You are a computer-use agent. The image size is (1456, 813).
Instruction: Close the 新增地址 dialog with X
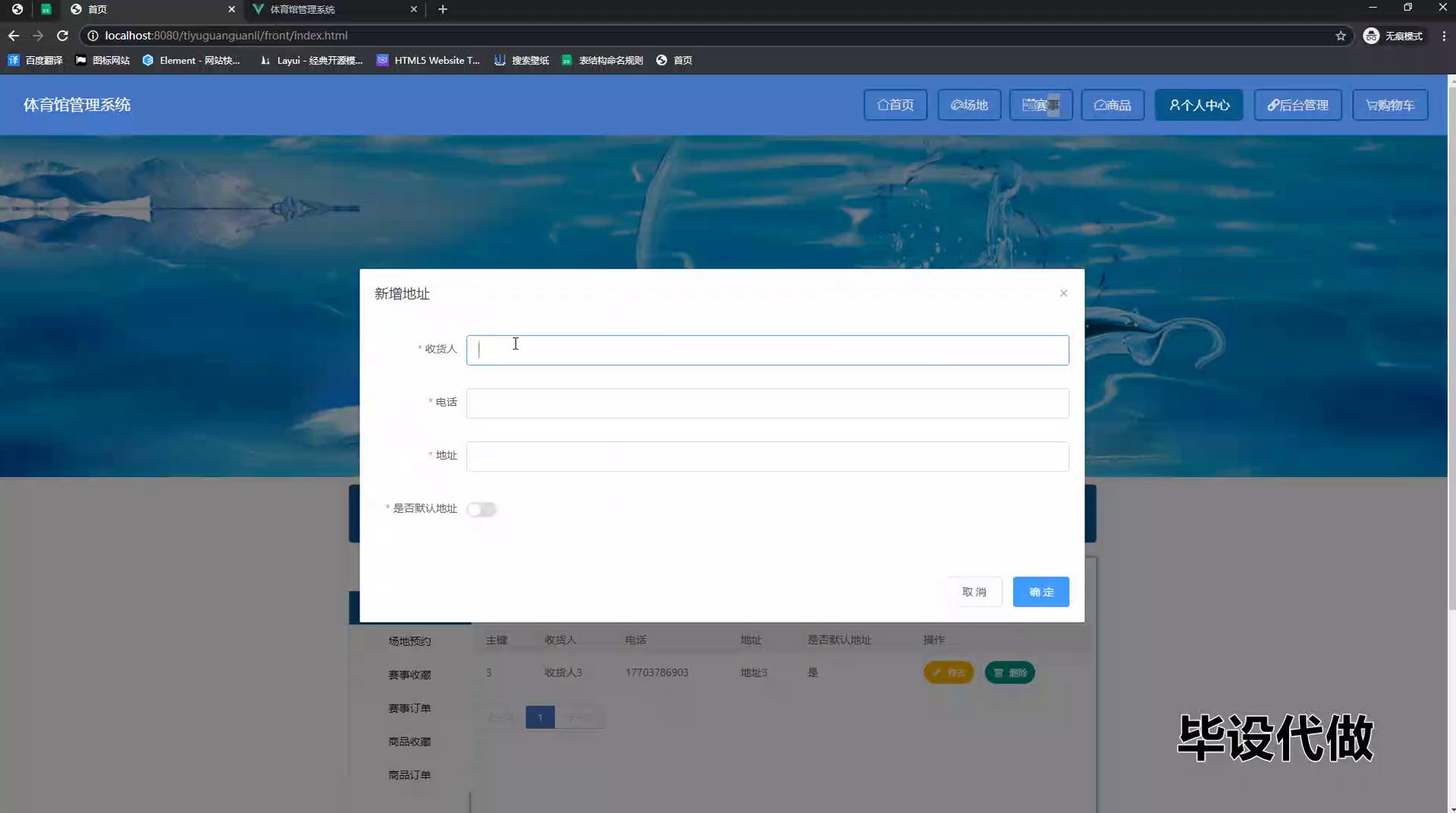pyautogui.click(x=1063, y=293)
